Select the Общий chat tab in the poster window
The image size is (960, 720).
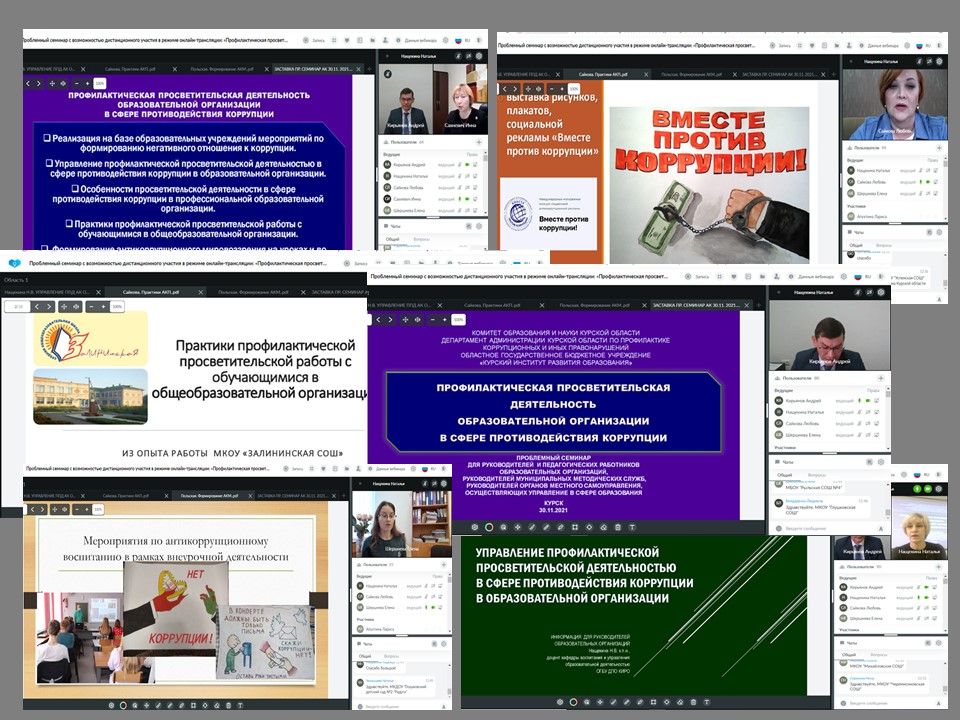click(856, 246)
